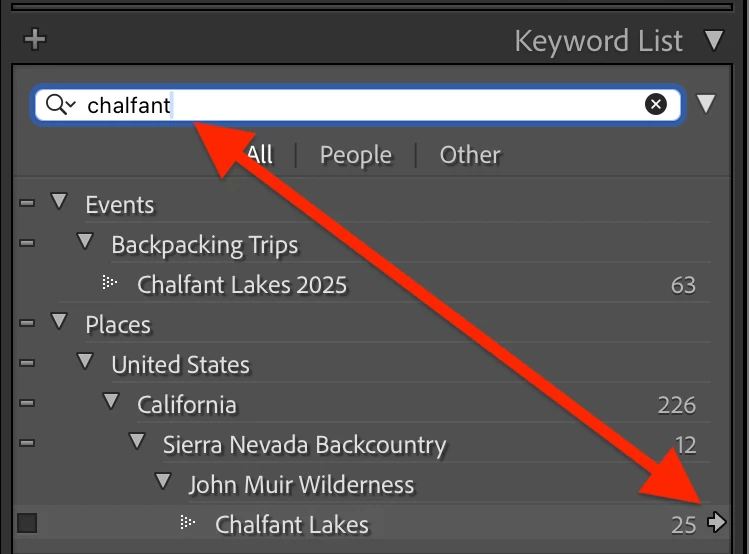Click the arrow beside Chalfant Lakes count
The height and width of the screenshot is (554, 749).
717,522
